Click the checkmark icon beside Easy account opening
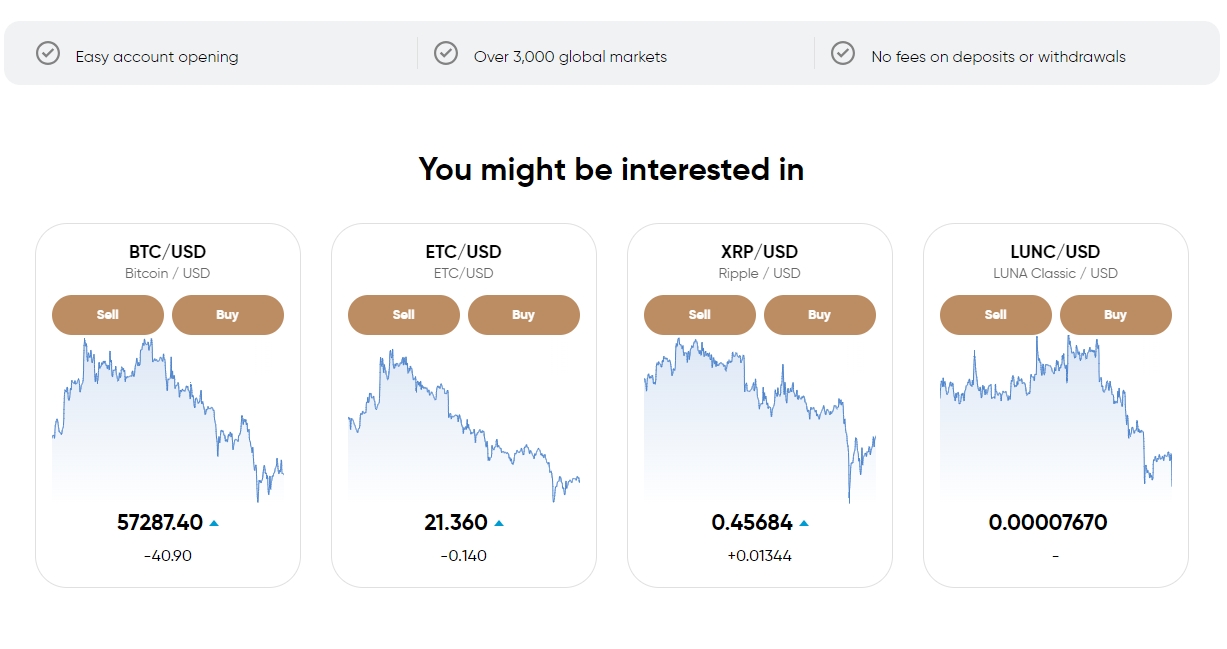This screenshot has height=649, width=1227. pos(48,53)
